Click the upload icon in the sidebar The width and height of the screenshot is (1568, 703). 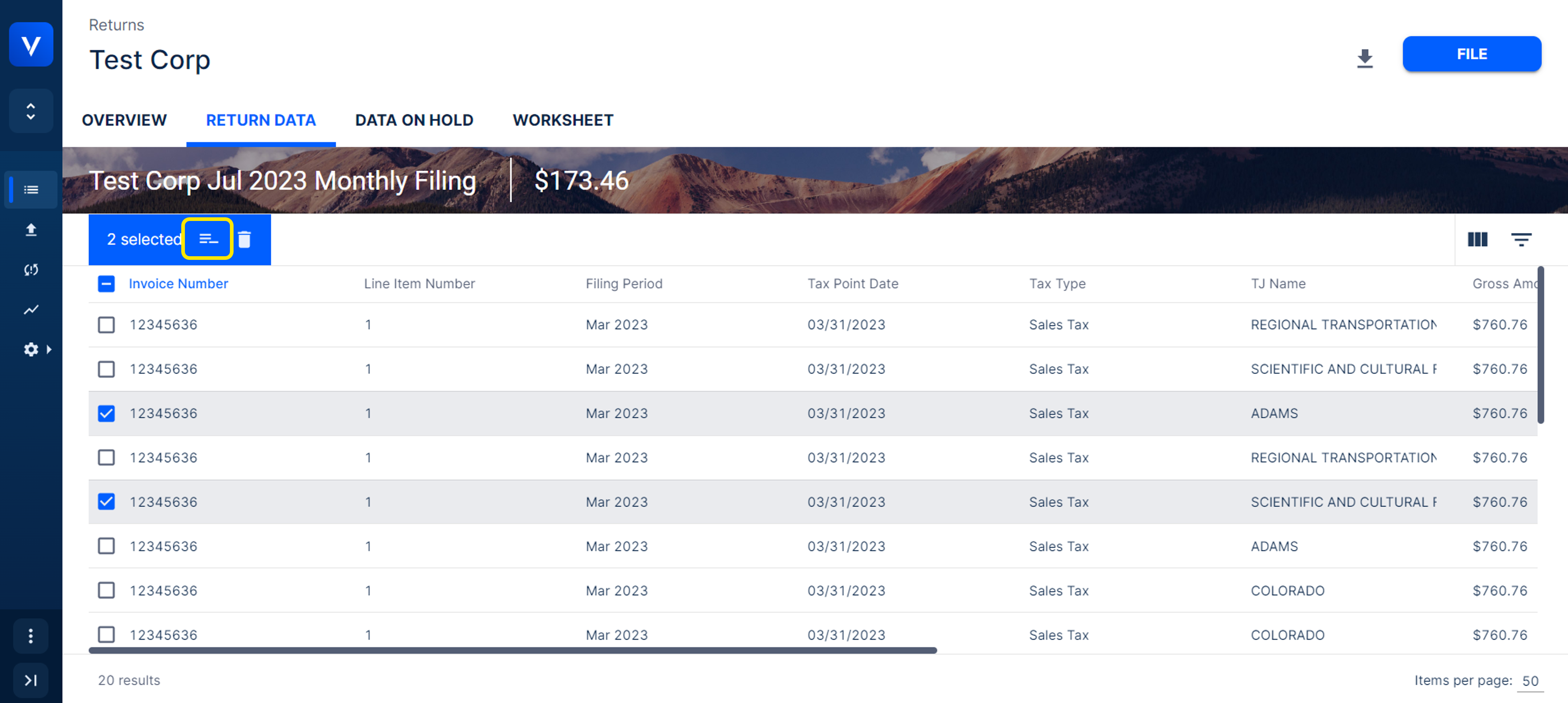(x=31, y=229)
